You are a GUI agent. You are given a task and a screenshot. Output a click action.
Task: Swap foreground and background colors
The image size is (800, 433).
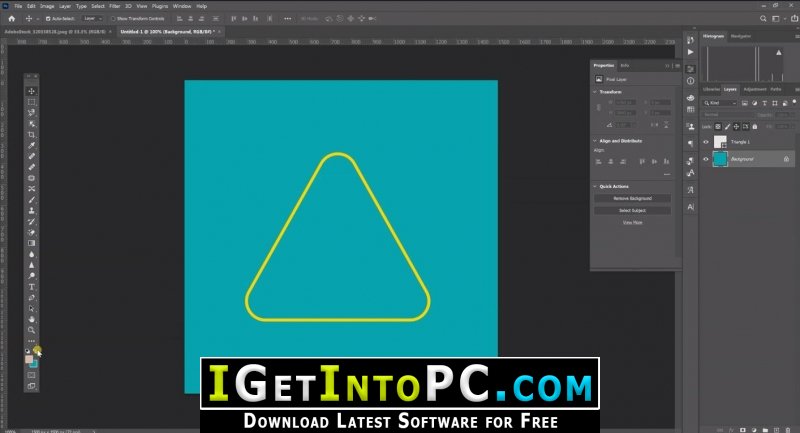pyautogui.click(x=37, y=350)
